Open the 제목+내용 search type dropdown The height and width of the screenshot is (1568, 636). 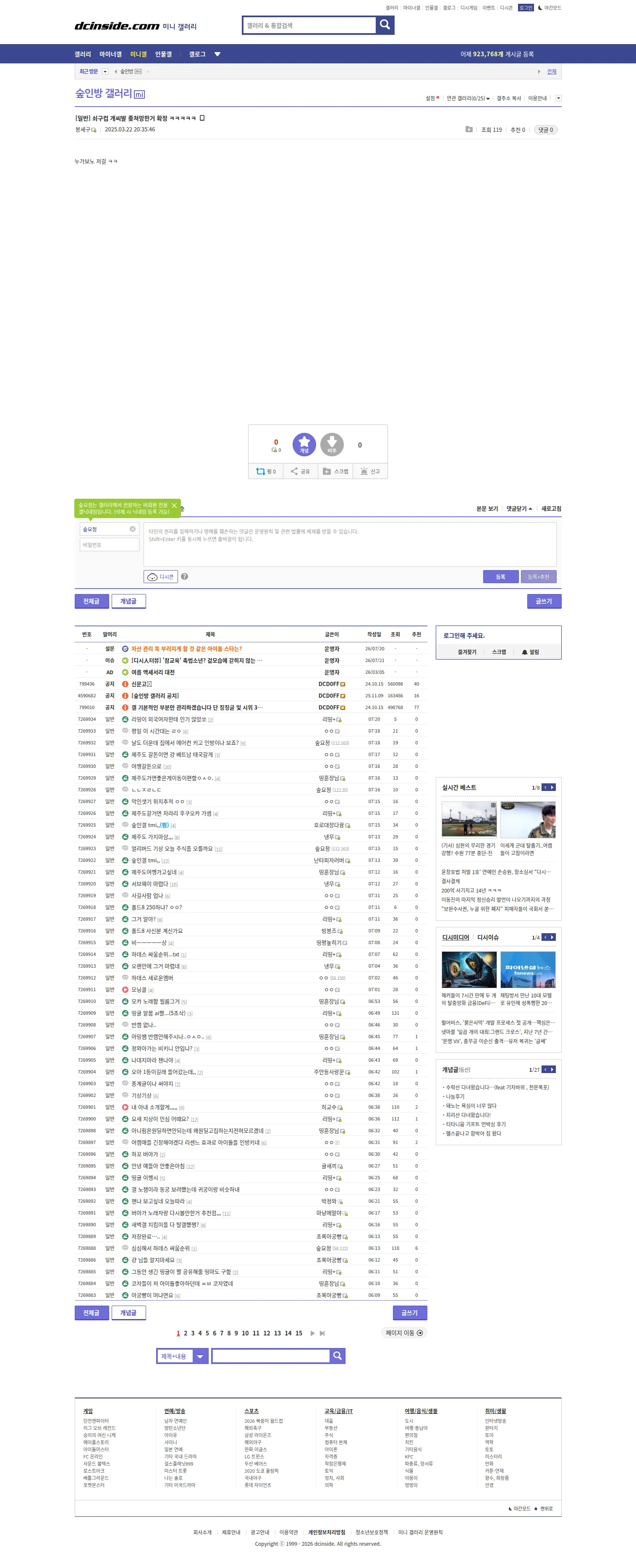[x=183, y=1356]
